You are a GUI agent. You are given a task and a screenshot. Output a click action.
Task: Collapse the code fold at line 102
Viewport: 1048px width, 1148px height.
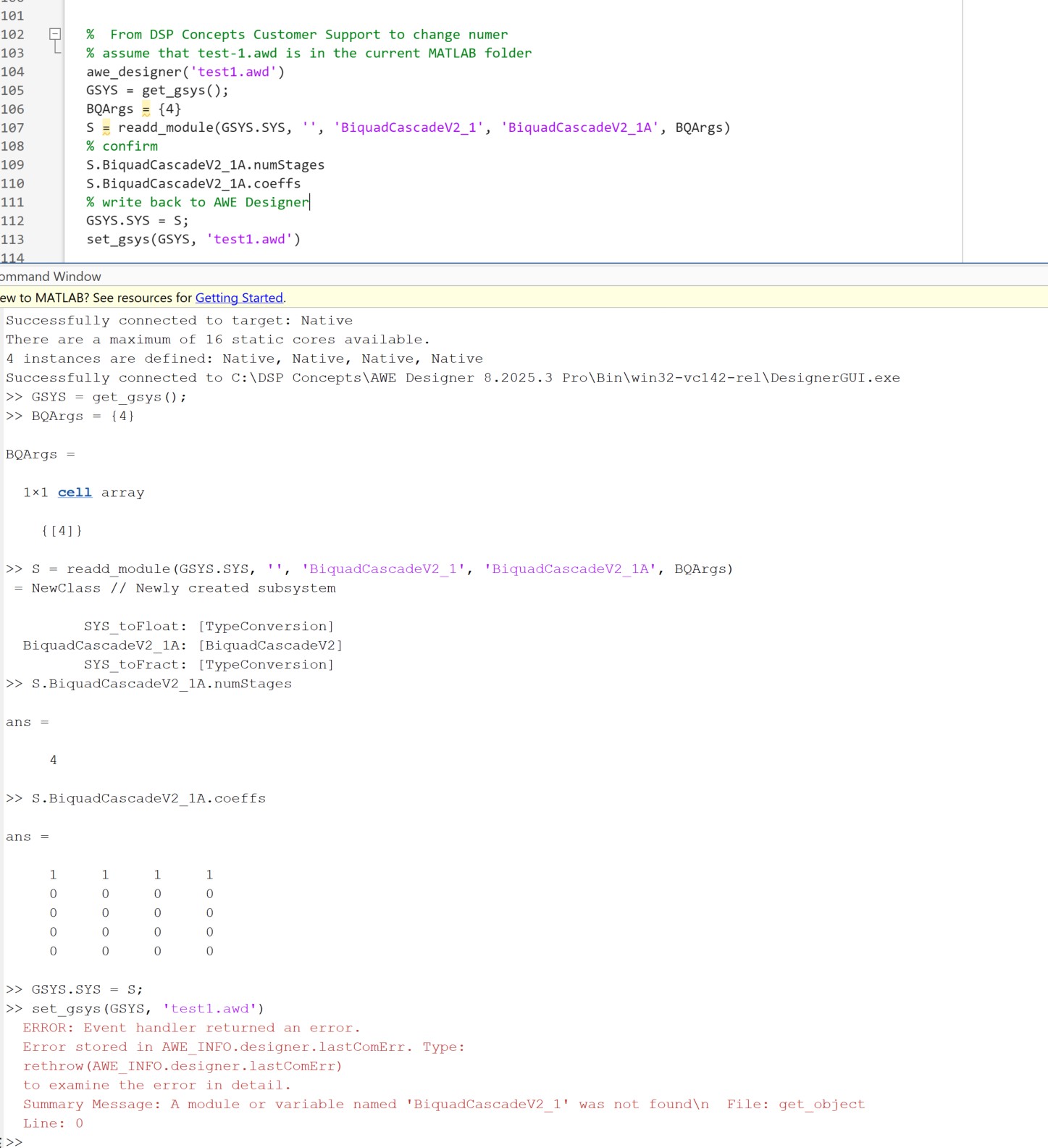54,34
